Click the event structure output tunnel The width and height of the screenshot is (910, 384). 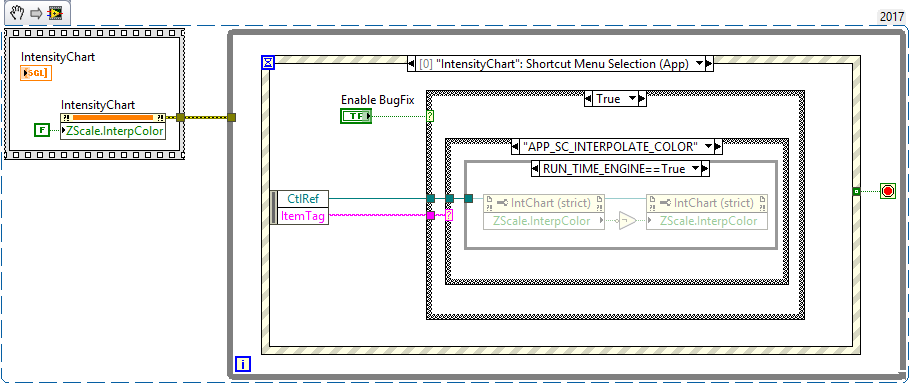point(856,191)
